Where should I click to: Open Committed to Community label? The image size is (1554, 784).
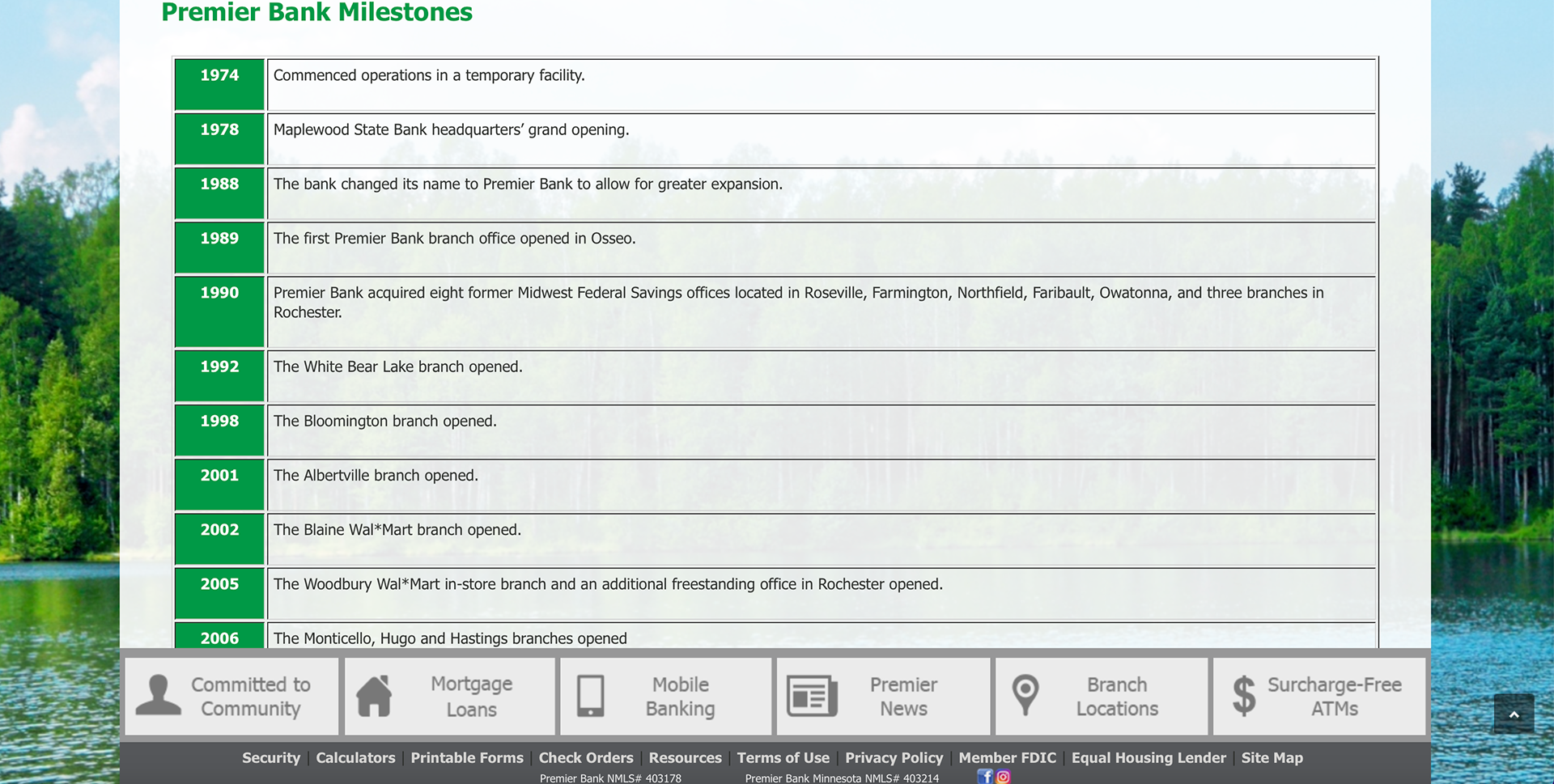(251, 697)
